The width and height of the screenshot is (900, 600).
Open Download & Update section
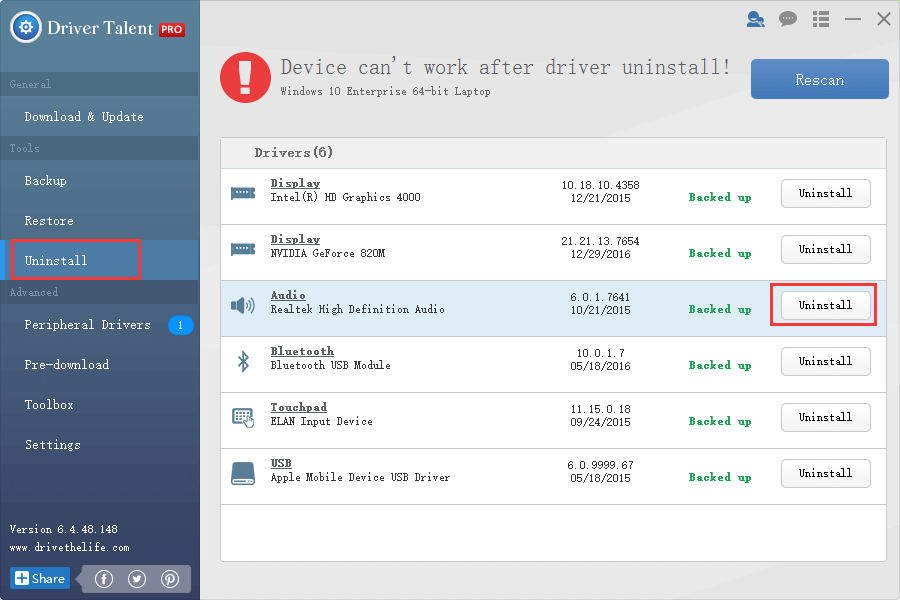click(100, 117)
